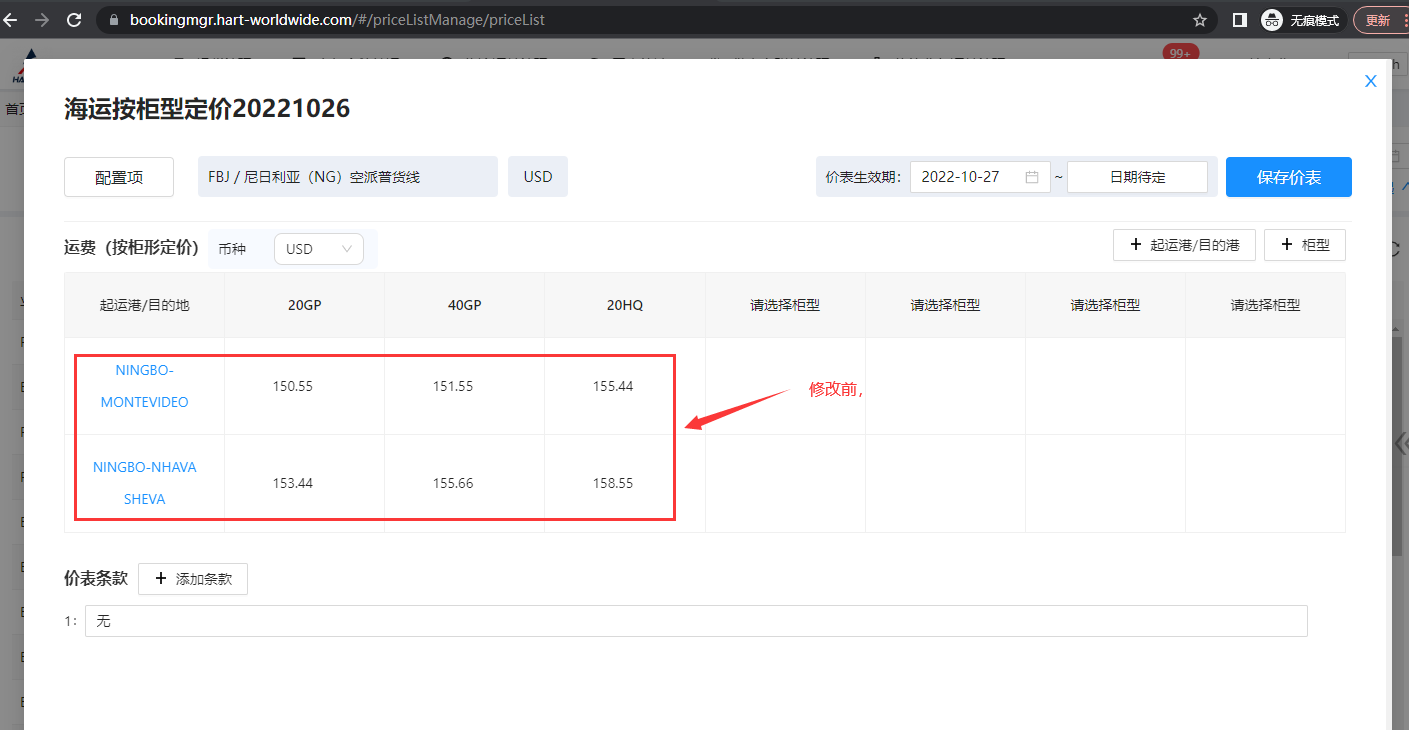Click the 日期待定 end date field

tap(1137, 177)
